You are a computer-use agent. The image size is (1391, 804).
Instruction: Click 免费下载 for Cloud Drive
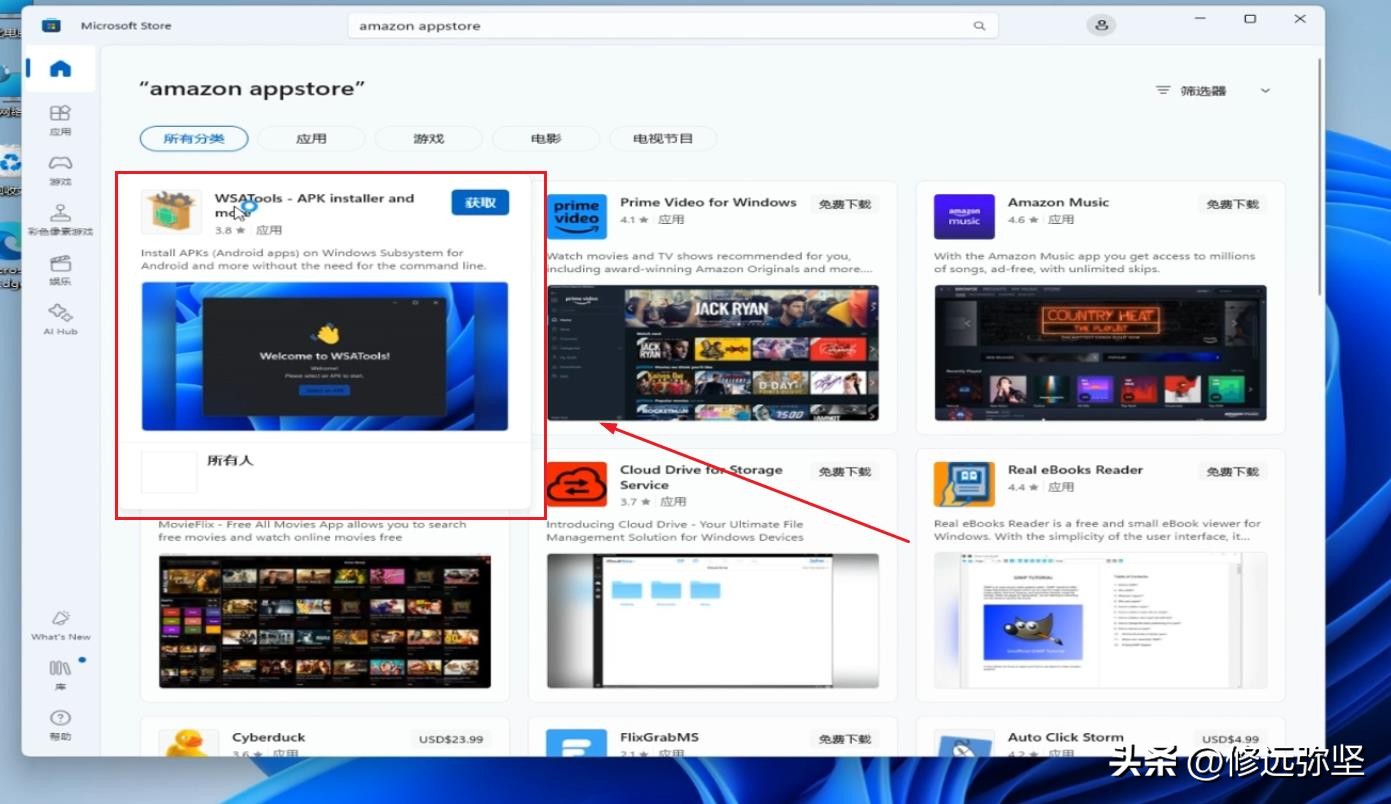[x=845, y=472]
